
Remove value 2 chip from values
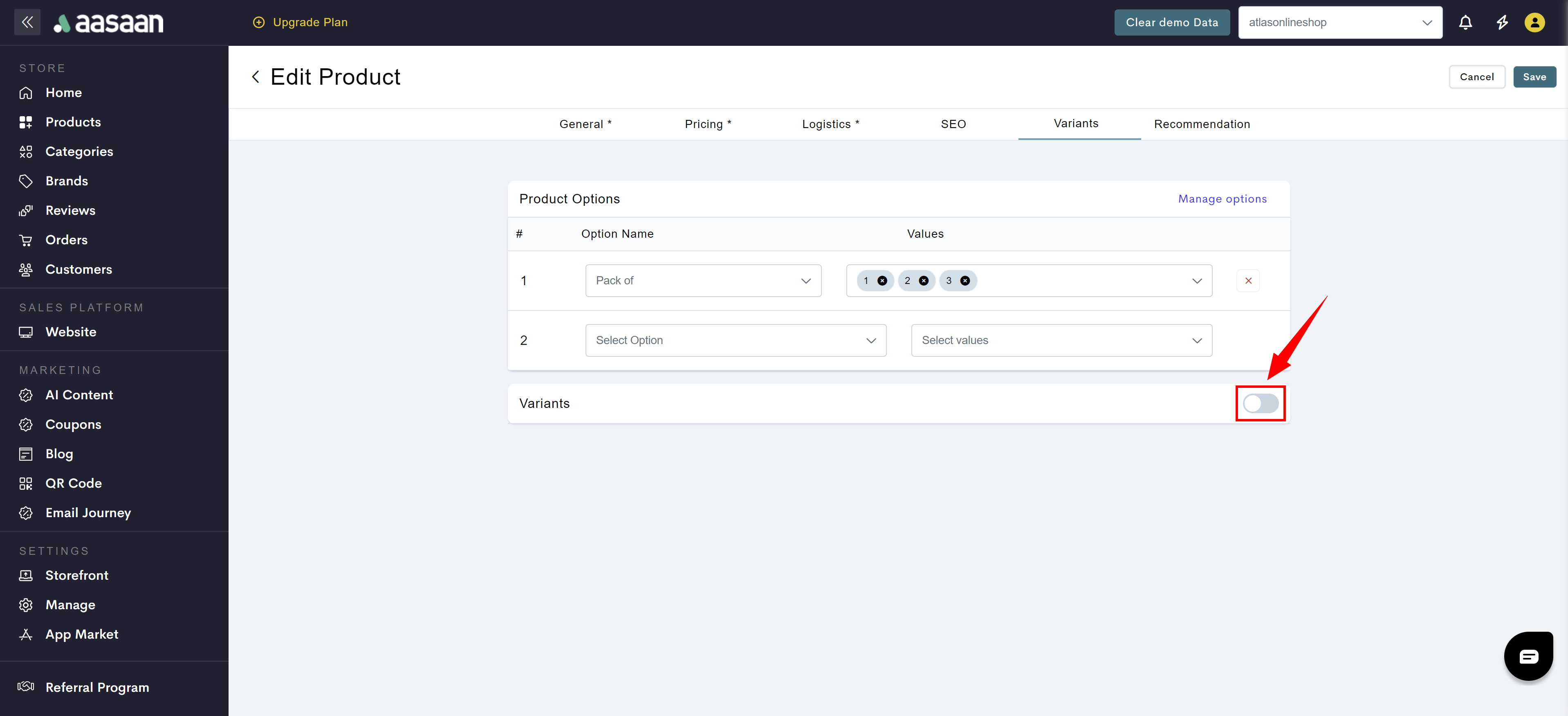[923, 281]
